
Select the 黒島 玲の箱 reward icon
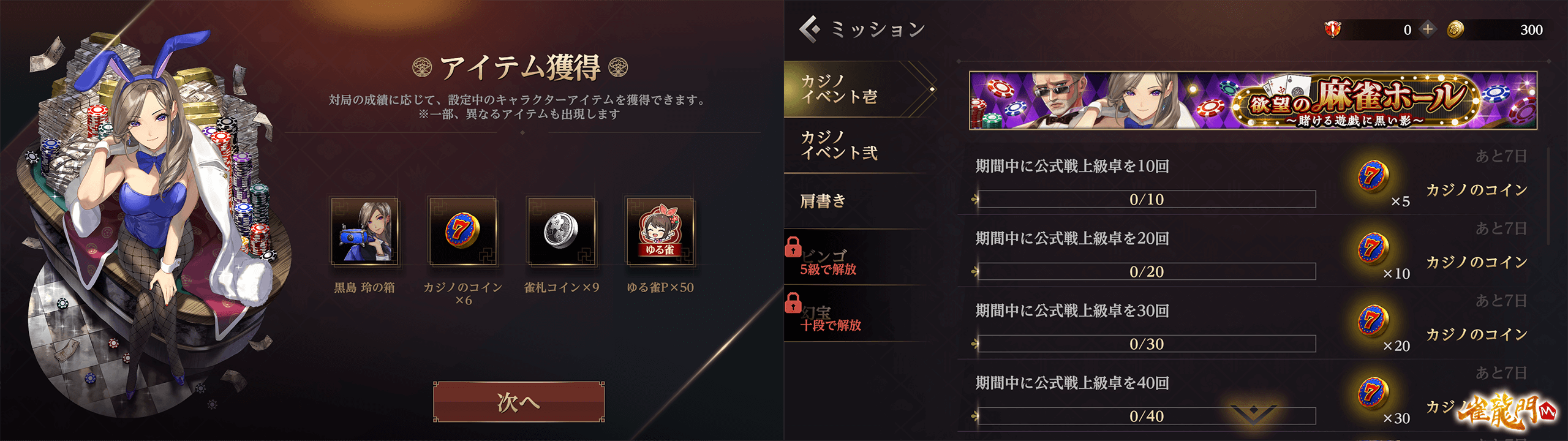(365, 231)
